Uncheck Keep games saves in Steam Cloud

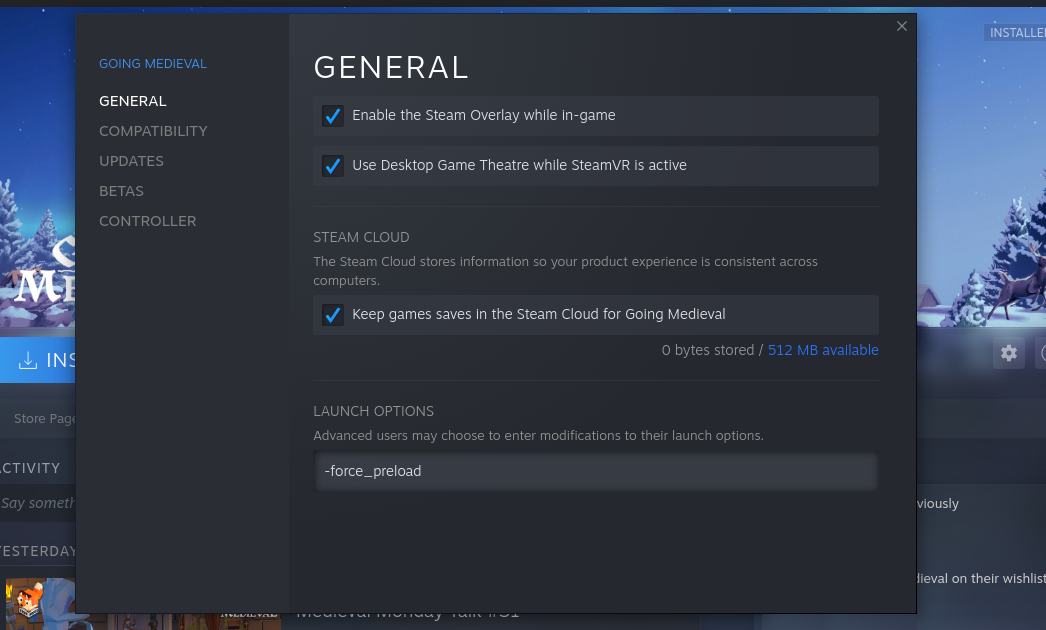pyautogui.click(x=333, y=315)
